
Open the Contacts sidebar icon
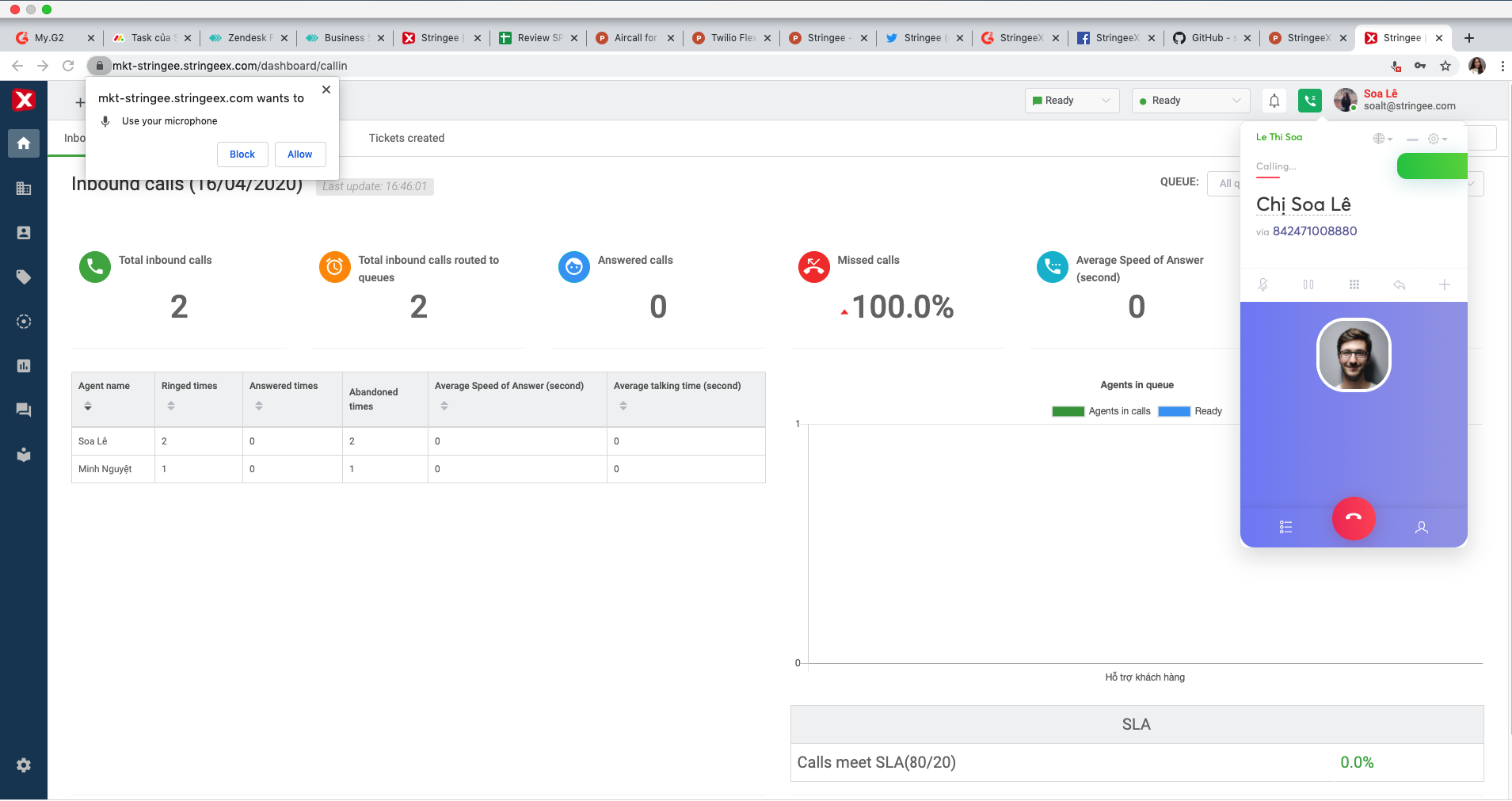(x=24, y=233)
